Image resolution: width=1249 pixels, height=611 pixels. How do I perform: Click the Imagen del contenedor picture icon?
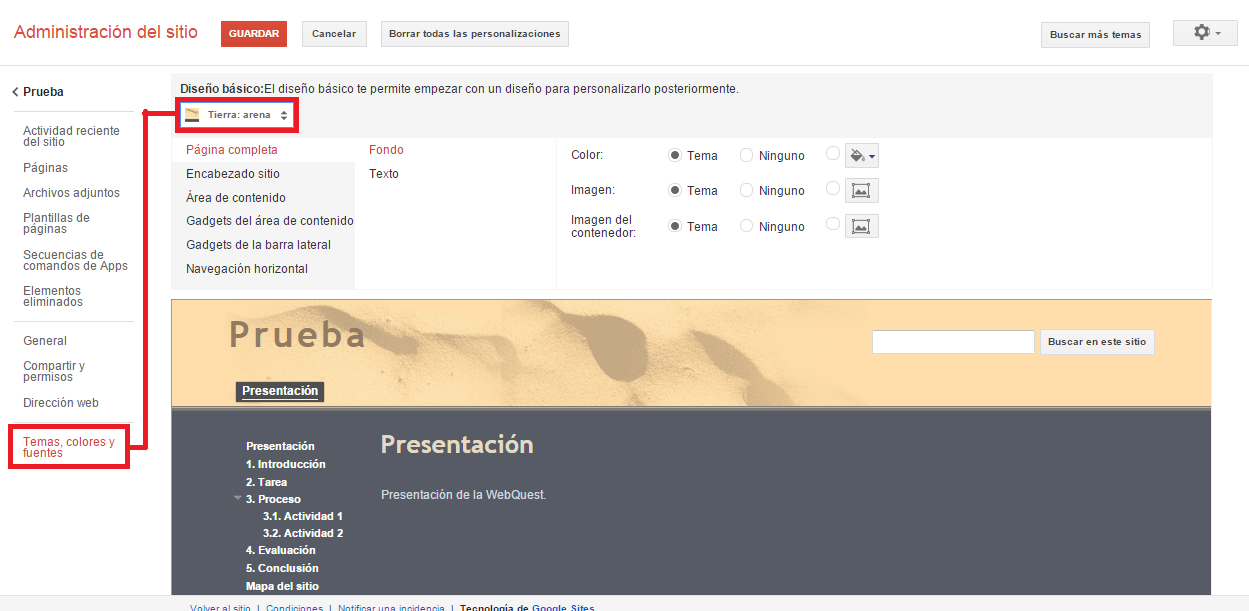pos(862,227)
